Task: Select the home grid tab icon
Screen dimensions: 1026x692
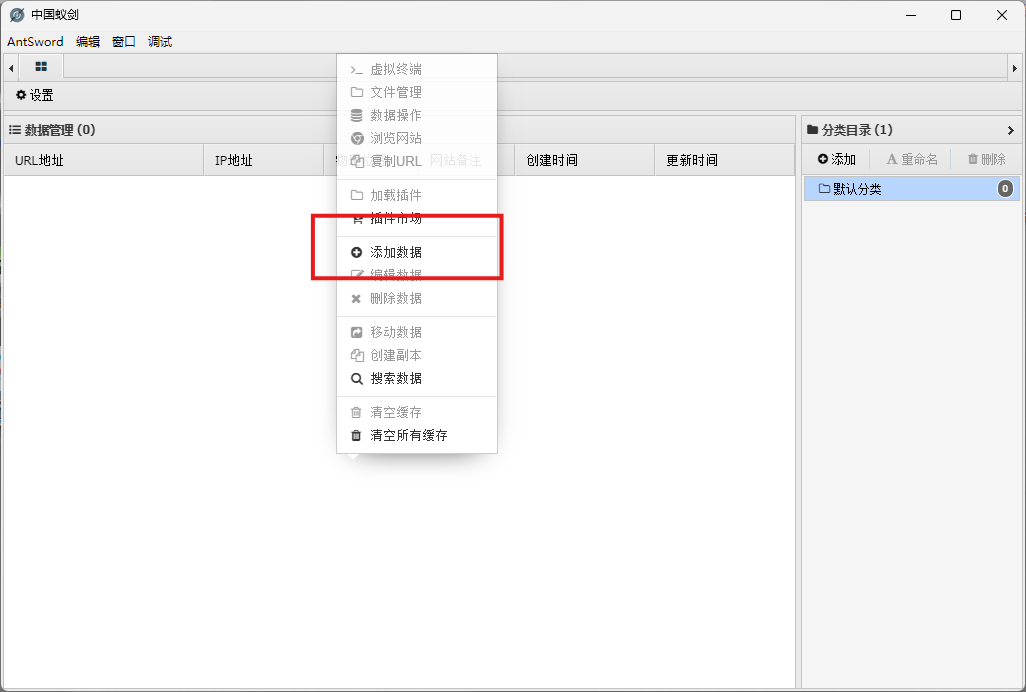Action: (41, 67)
